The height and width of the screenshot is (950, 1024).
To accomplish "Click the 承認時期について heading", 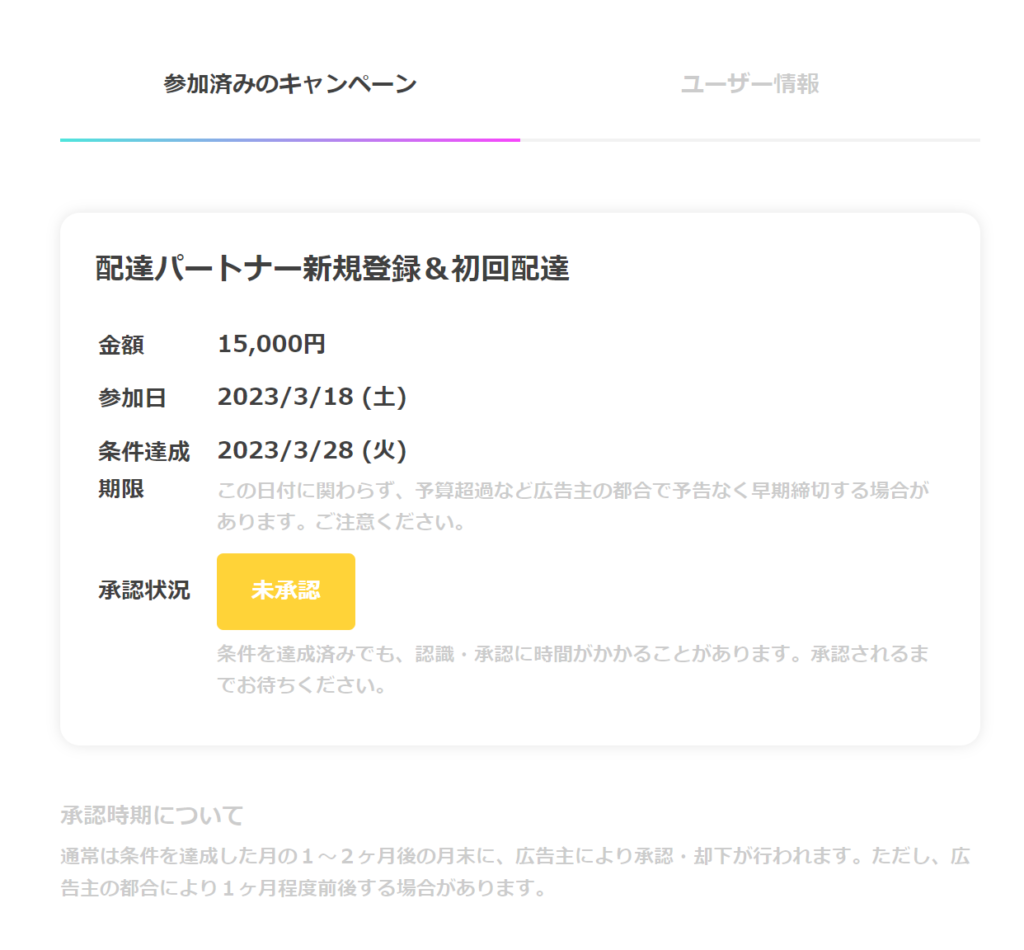I will 152,815.
